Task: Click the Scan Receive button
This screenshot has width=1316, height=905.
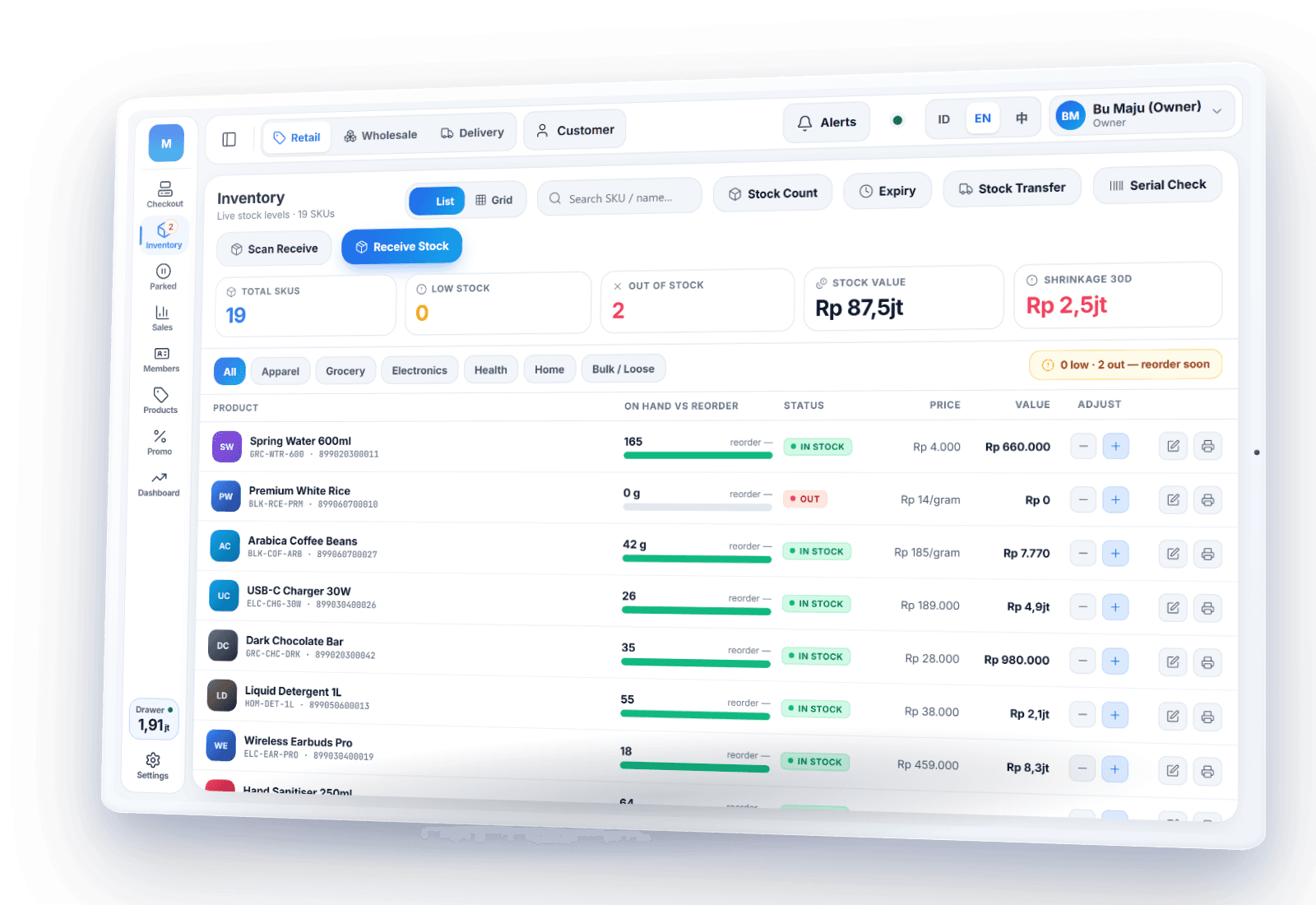Action: (274, 248)
